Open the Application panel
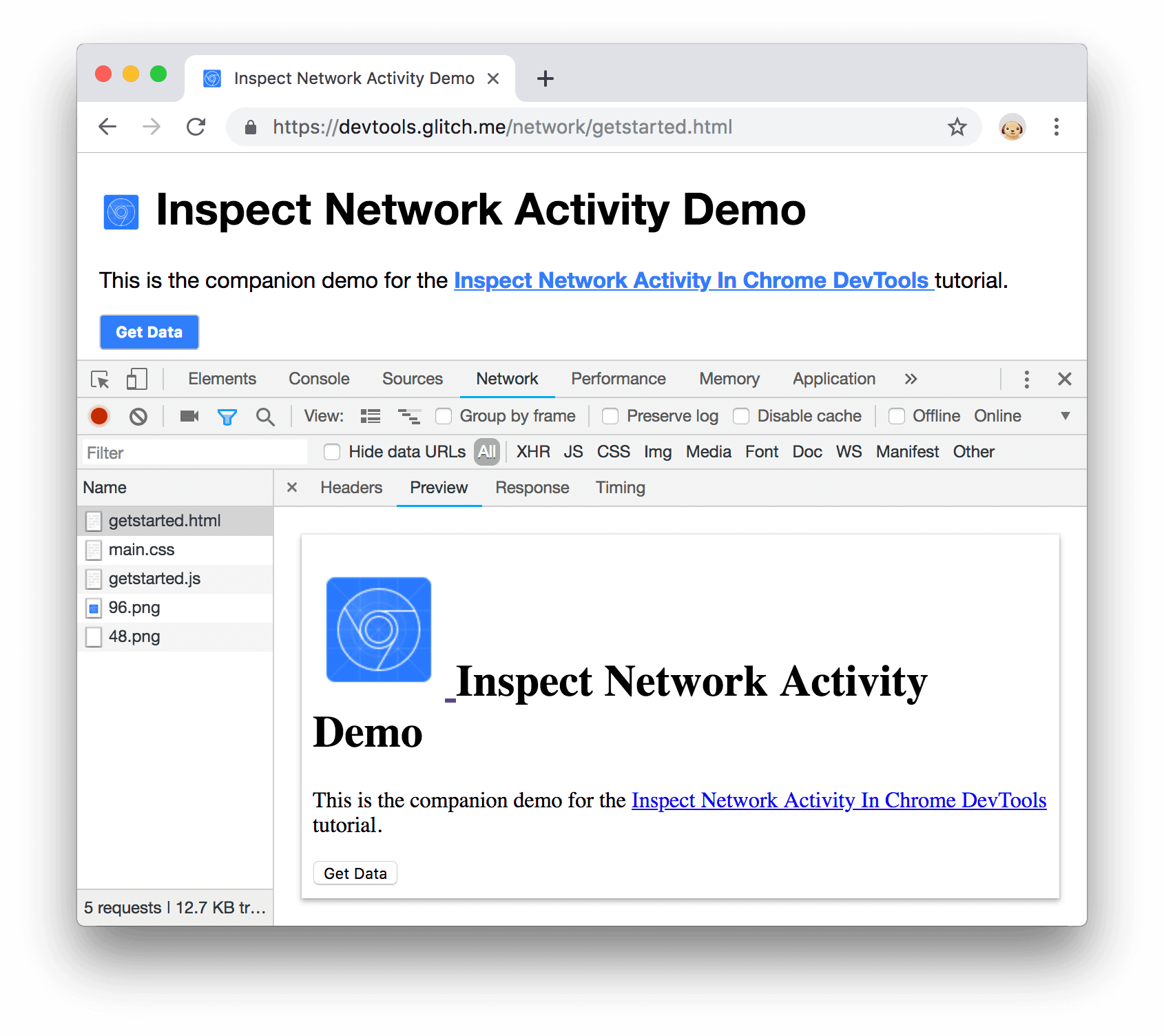Image resolution: width=1164 pixels, height=1036 pixels. (x=834, y=379)
